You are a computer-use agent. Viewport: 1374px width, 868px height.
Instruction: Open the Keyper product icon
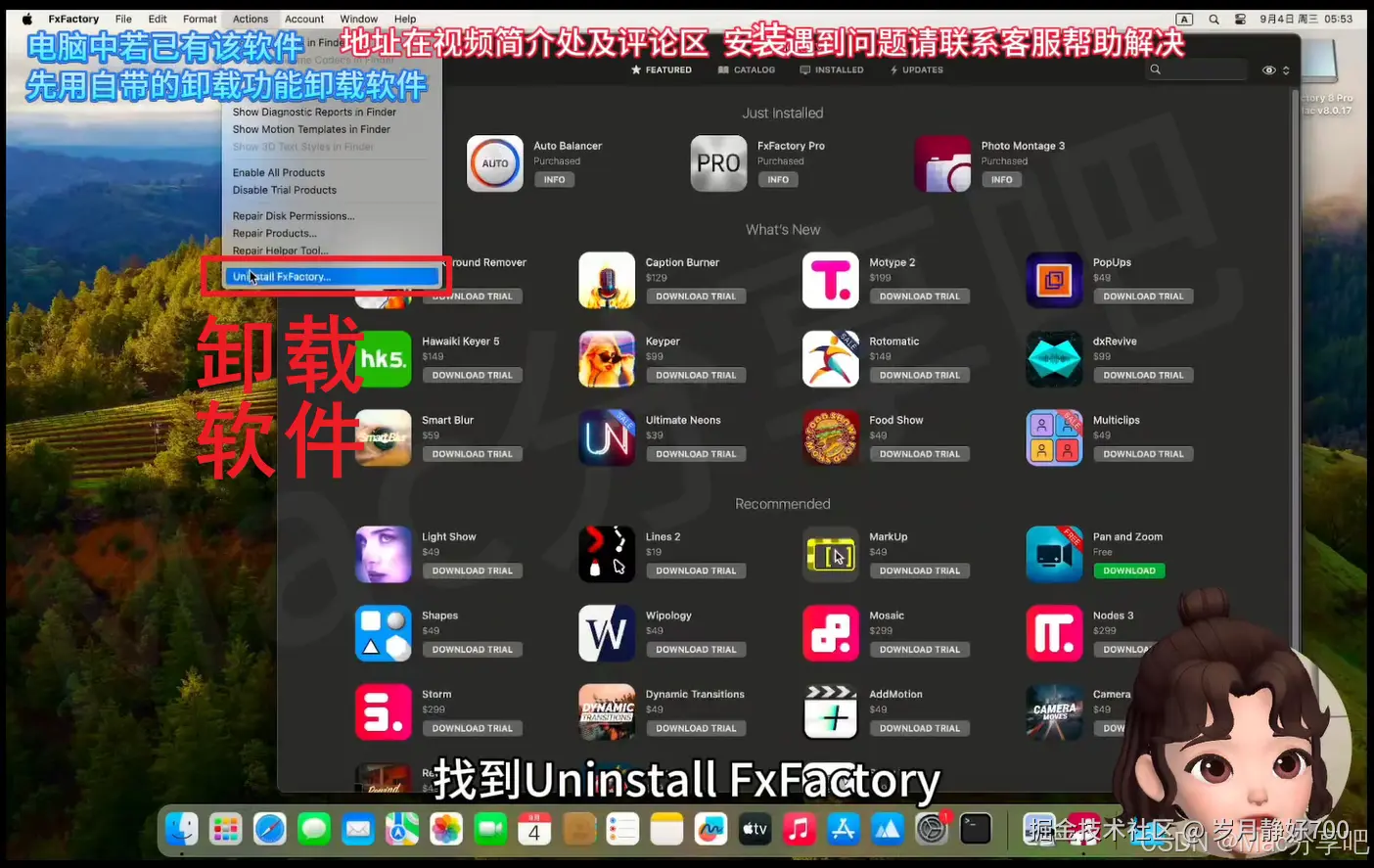pyautogui.click(x=607, y=358)
